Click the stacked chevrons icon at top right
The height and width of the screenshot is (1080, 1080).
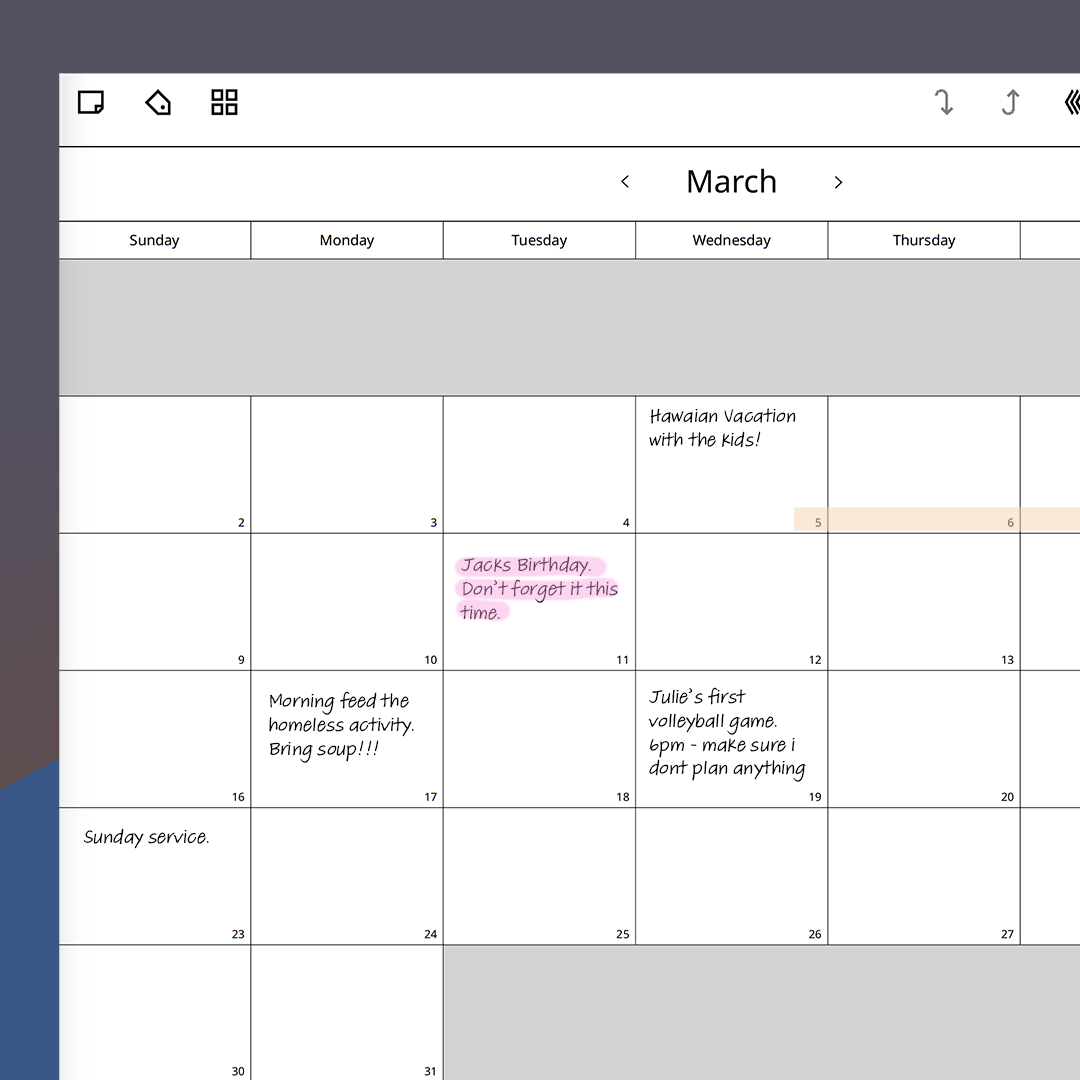point(1070,102)
